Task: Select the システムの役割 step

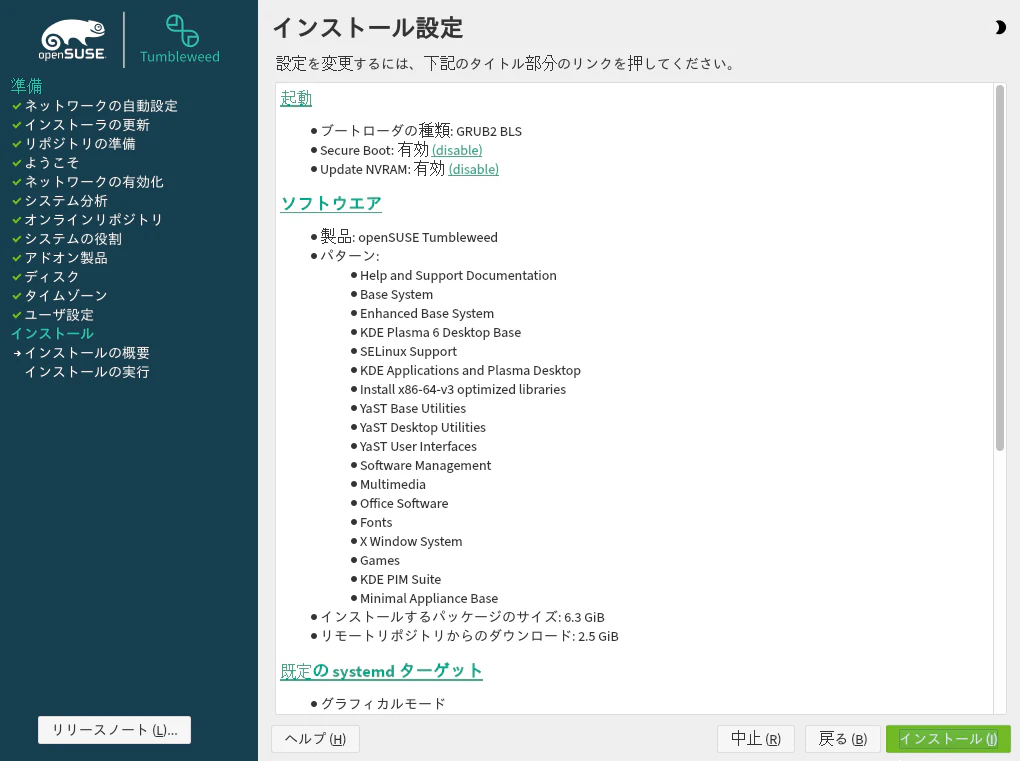Action: [73, 239]
